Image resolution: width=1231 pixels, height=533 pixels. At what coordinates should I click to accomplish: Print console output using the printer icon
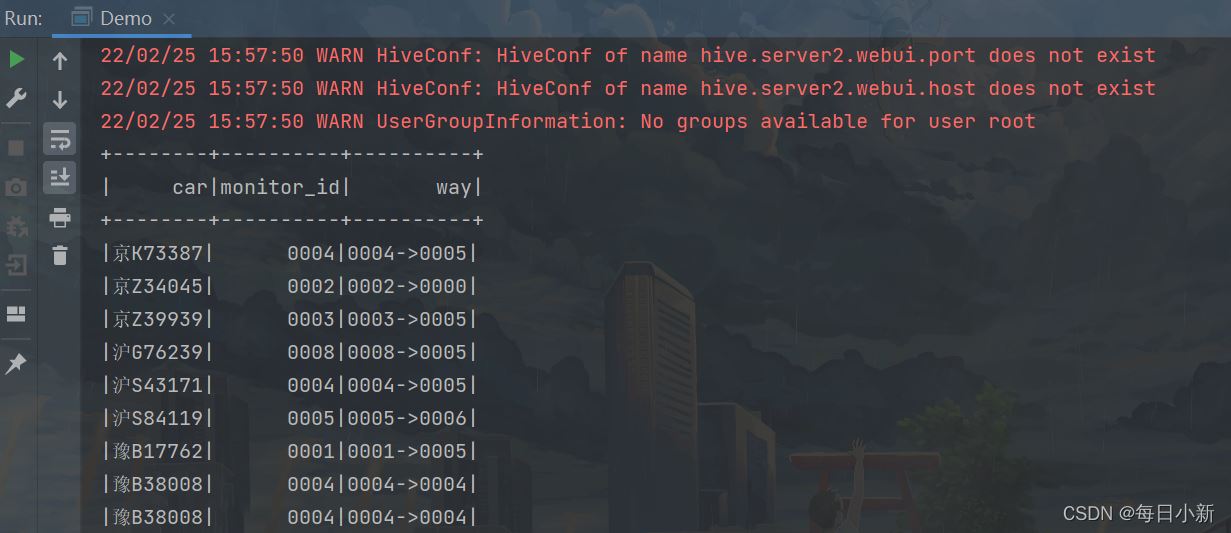[60, 217]
